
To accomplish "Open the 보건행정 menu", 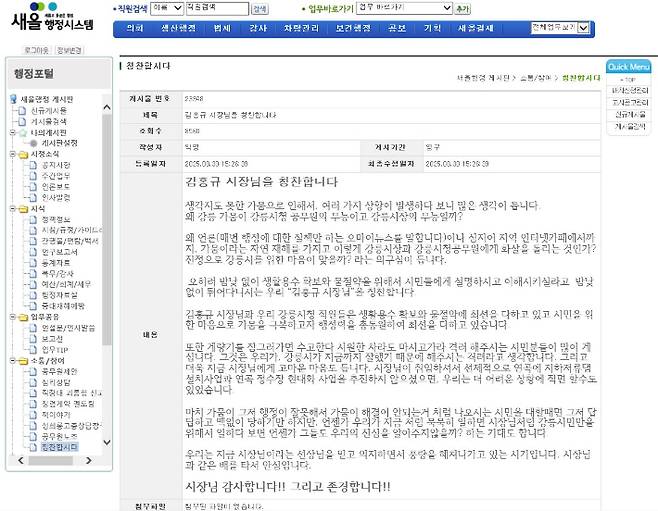I will 353,28.
